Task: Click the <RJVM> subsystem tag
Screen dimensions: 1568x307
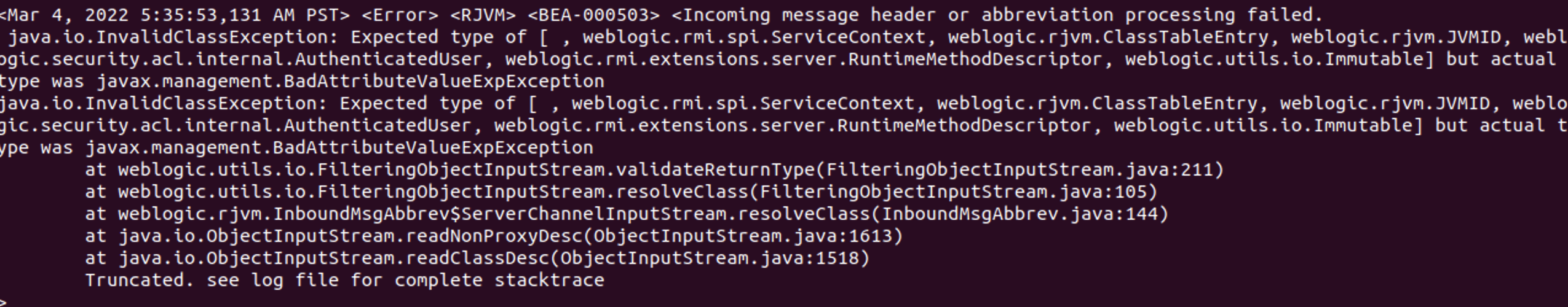Action: pyautogui.click(x=483, y=15)
